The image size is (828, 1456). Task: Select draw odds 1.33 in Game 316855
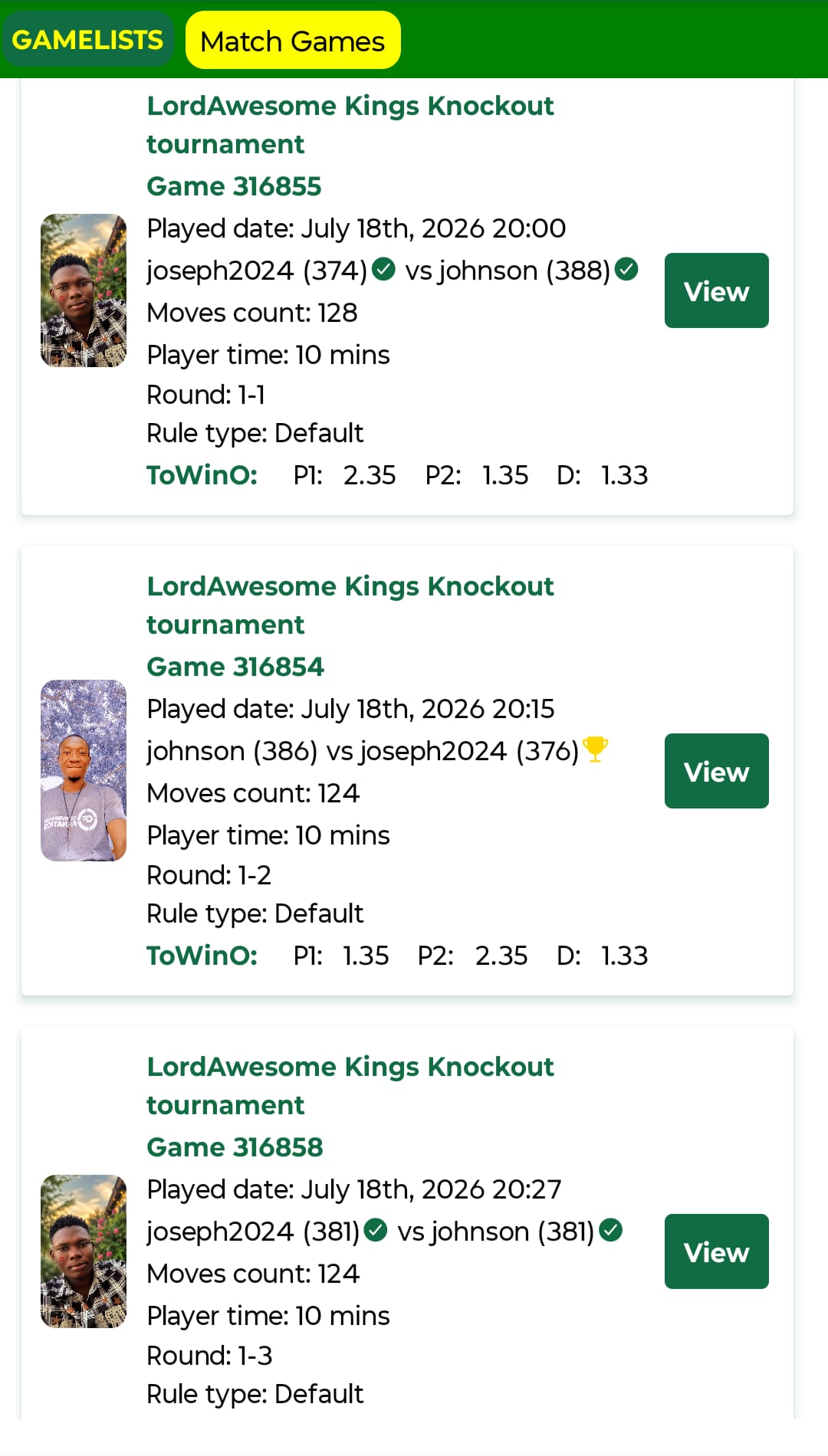tap(624, 475)
